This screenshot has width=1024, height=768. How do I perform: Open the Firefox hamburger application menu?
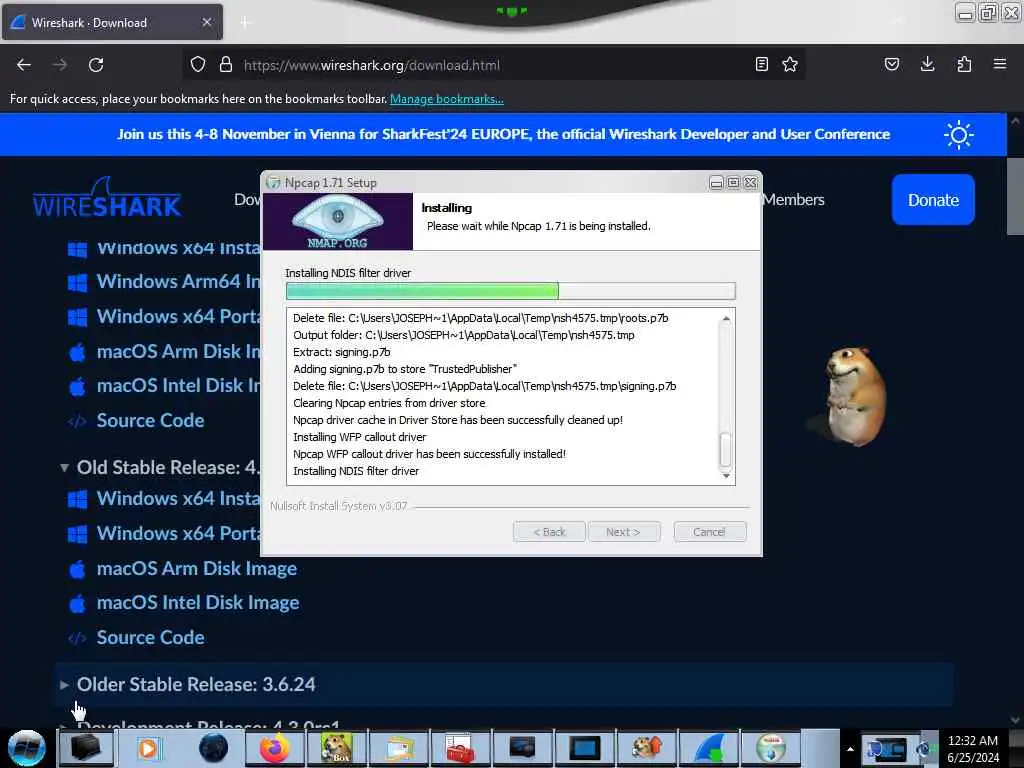(x=1000, y=64)
